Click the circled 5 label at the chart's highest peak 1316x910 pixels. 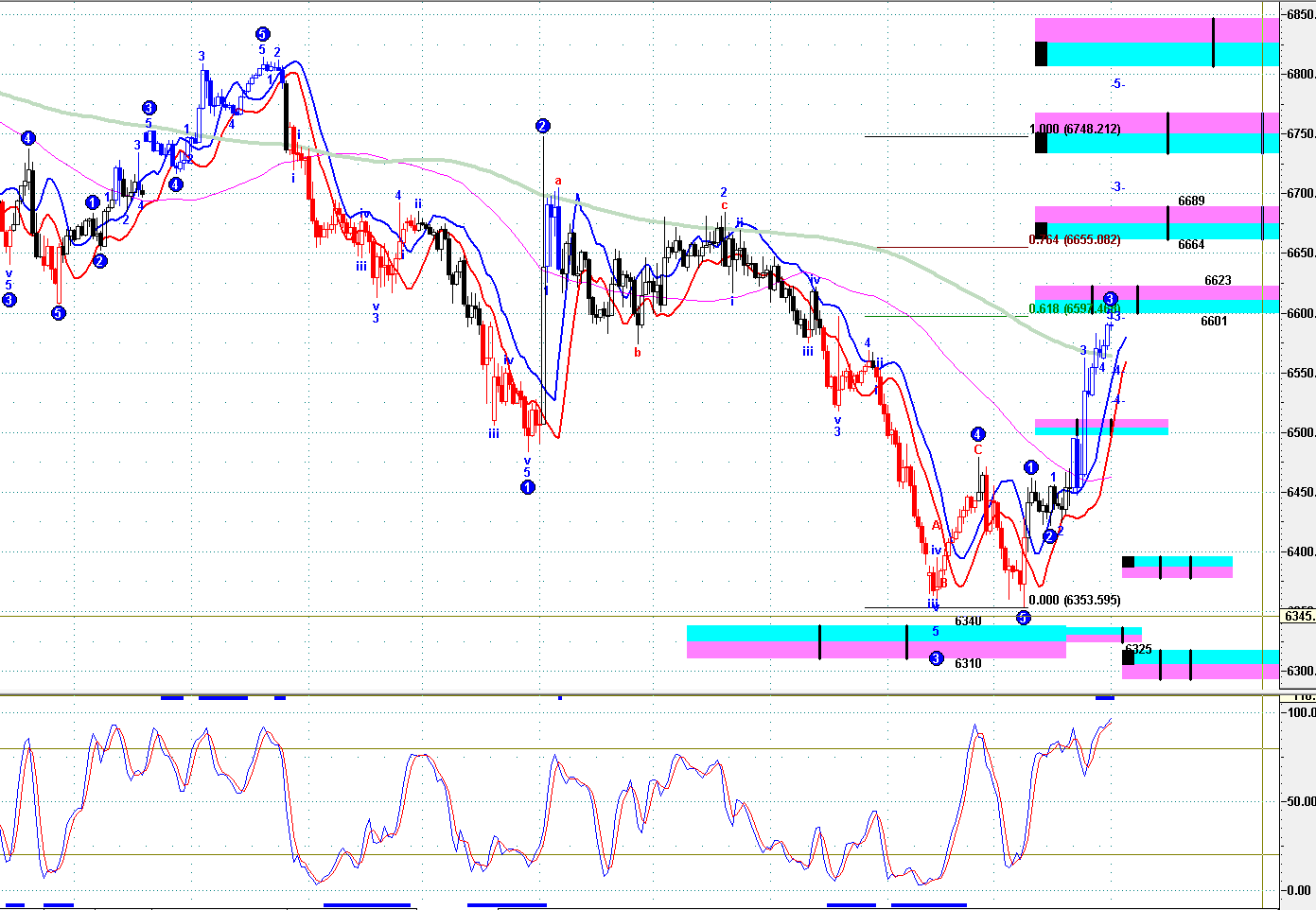[x=262, y=34]
